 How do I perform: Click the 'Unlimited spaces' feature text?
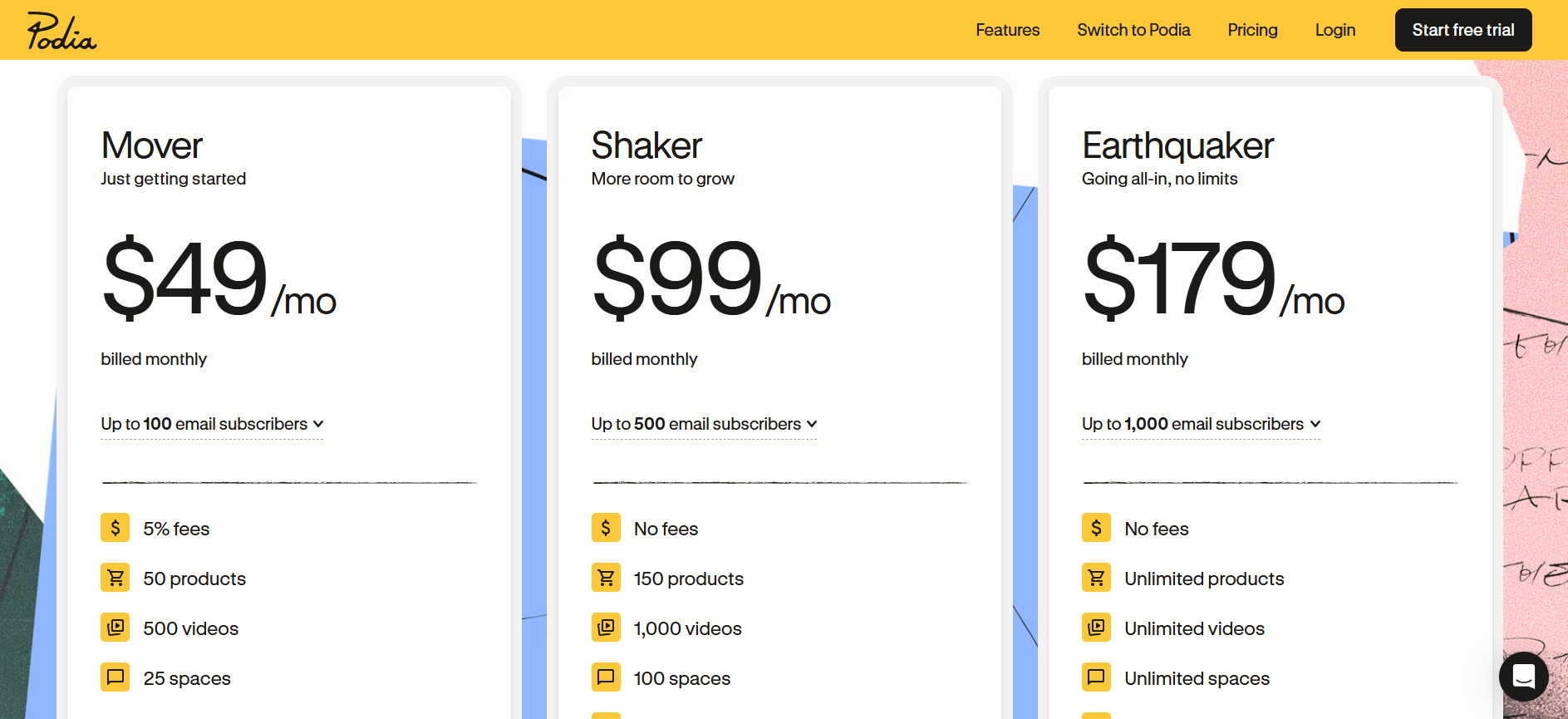click(1197, 678)
